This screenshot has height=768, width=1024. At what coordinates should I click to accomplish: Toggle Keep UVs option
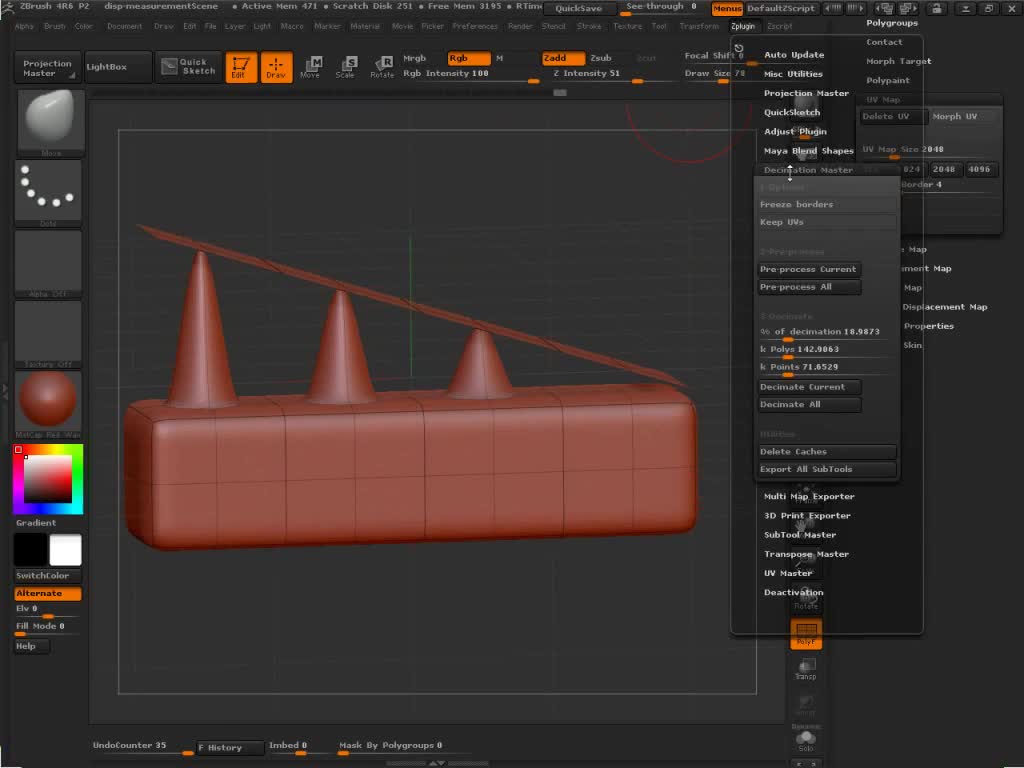tap(826, 222)
